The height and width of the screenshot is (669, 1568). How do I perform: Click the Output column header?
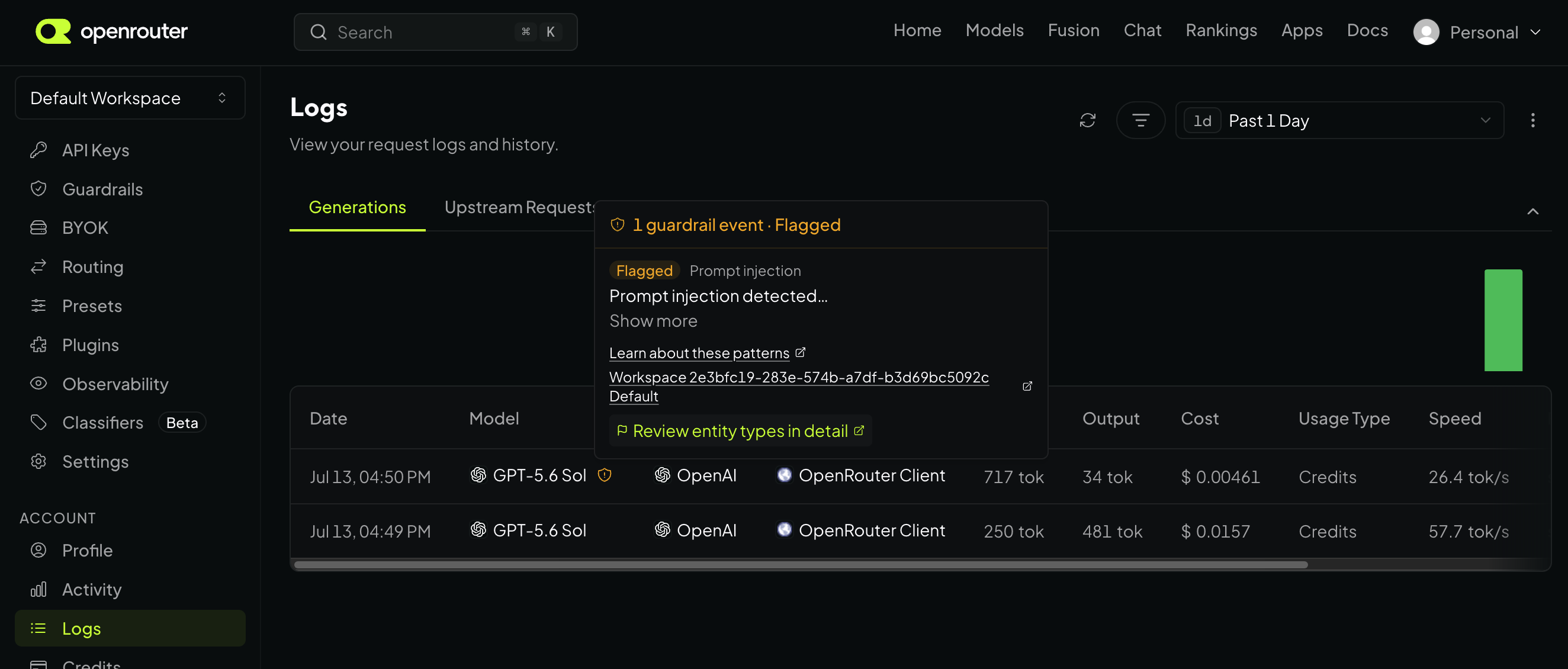coord(1110,419)
